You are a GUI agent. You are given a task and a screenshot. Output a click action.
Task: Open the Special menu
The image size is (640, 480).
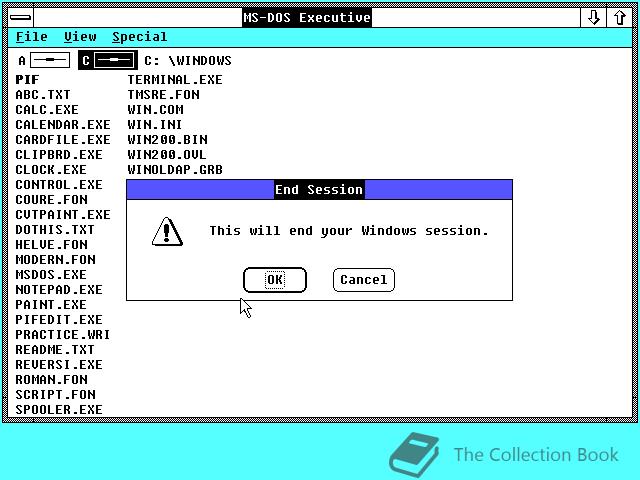pyautogui.click(x=140, y=37)
